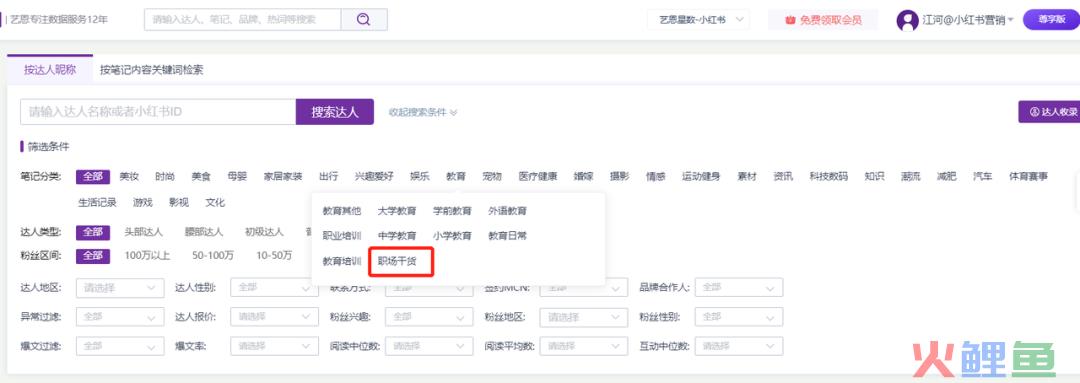
Task: Select 全部 in the 粉丝区间 row
Action: (93, 256)
